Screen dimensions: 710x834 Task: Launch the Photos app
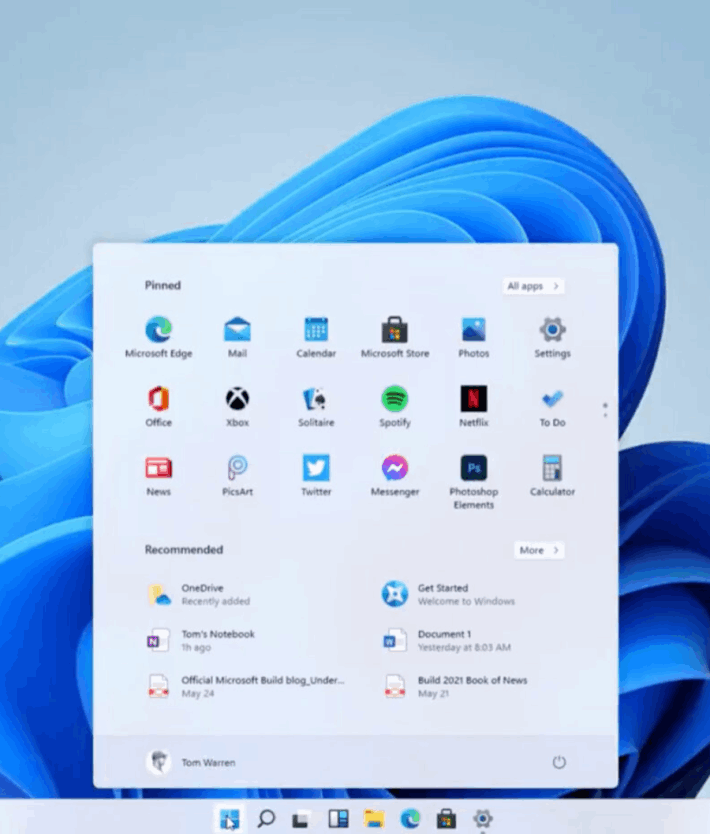click(473, 337)
